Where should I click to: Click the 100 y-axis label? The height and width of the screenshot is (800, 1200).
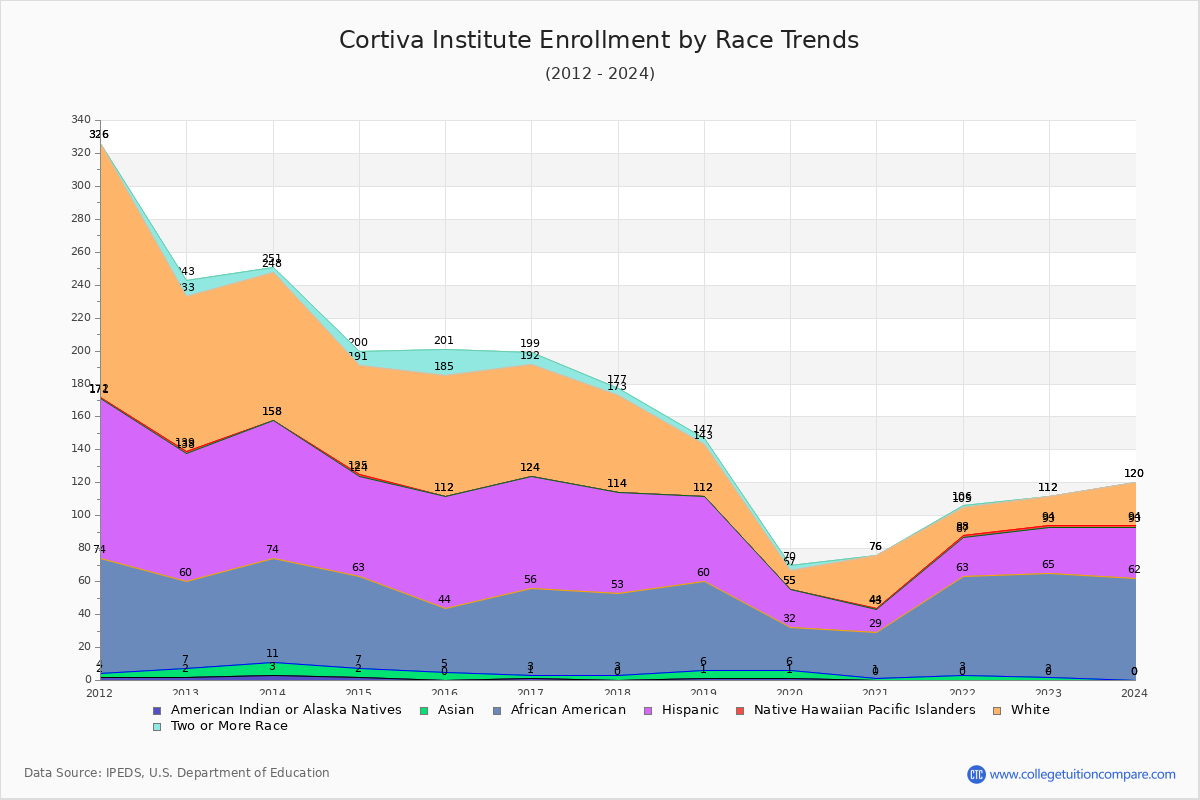81,515
